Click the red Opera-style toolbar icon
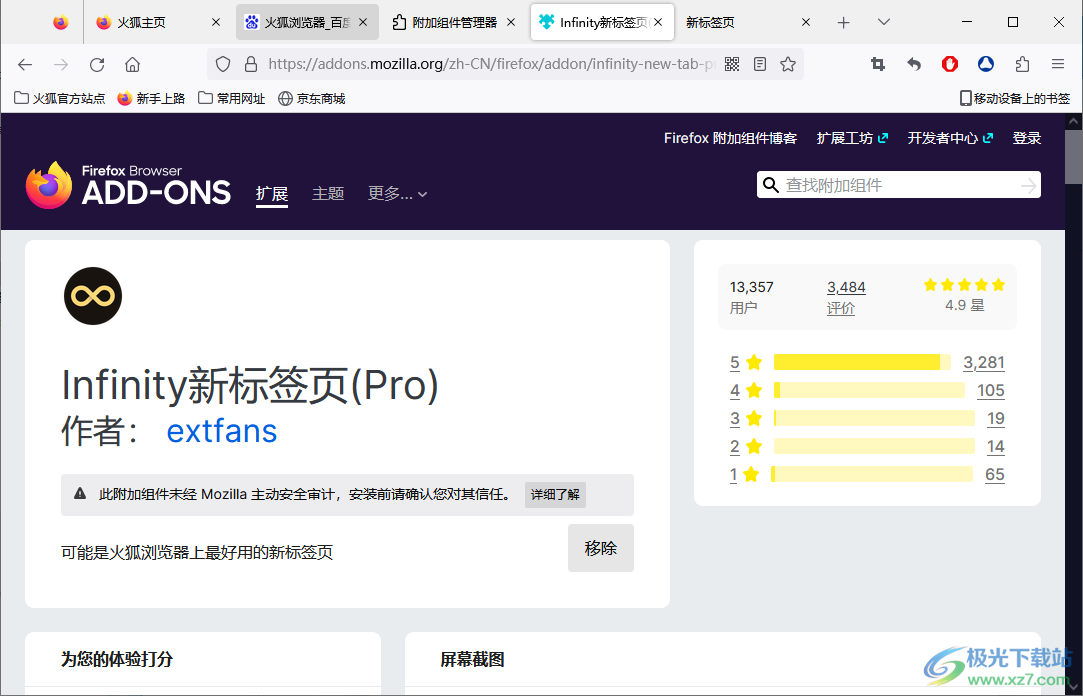The height and width of the screenshot is (696, 1083). 950,64
